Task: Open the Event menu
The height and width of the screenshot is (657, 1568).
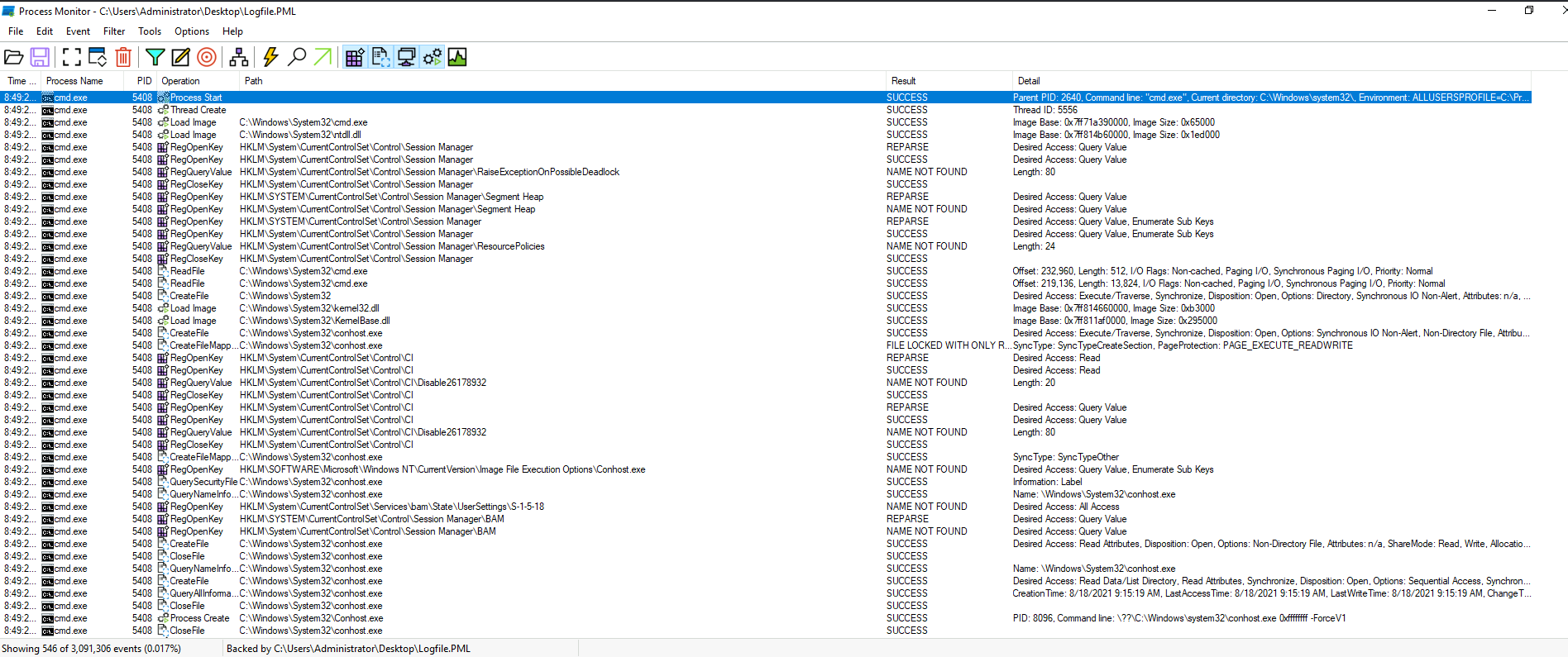Action: click(x=78, y=31)
